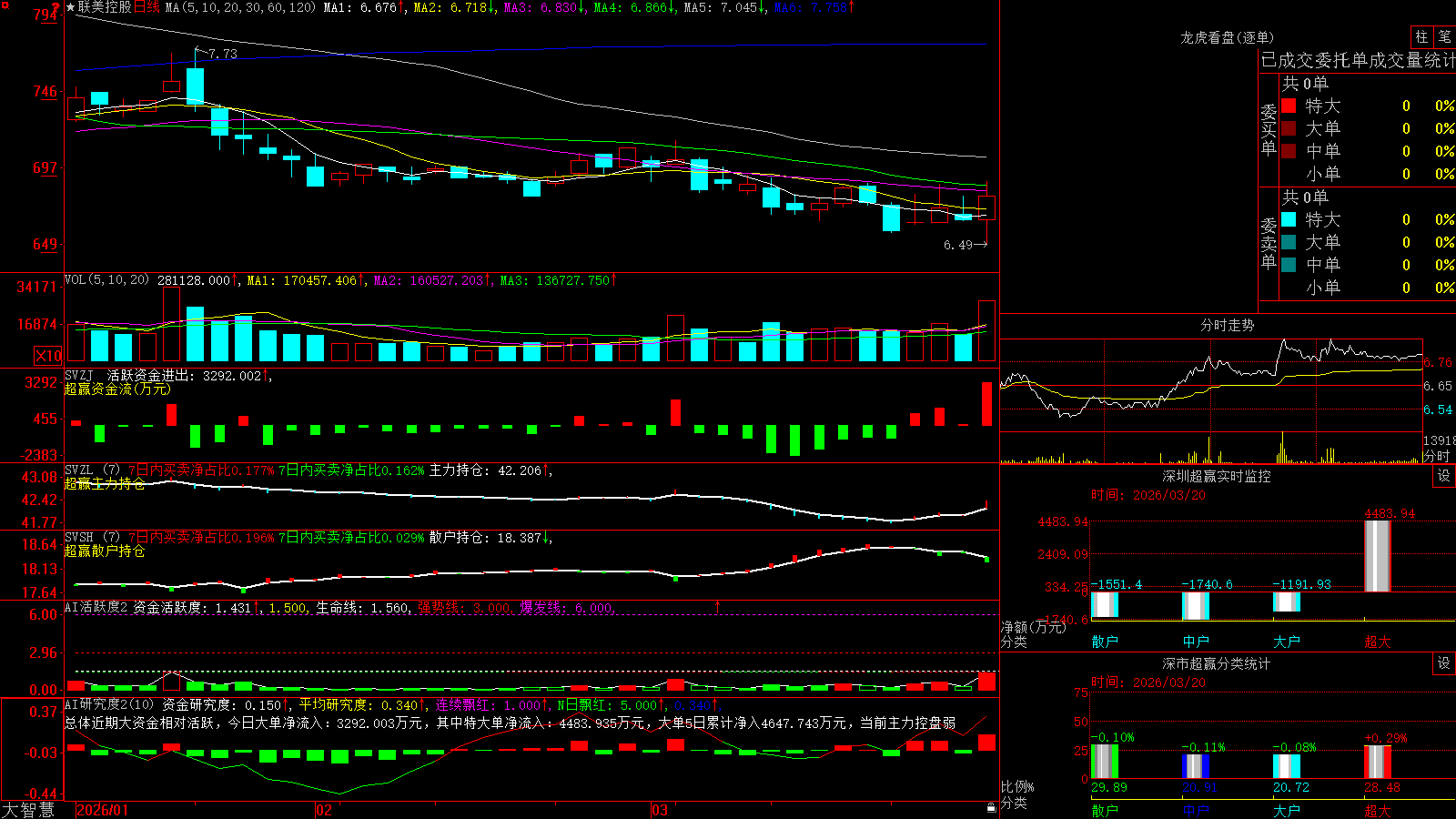Open 设 settings for 深市超赢分类统计
The height and width of the screenshot is (819, 1456).
(x=1444, y=663)
